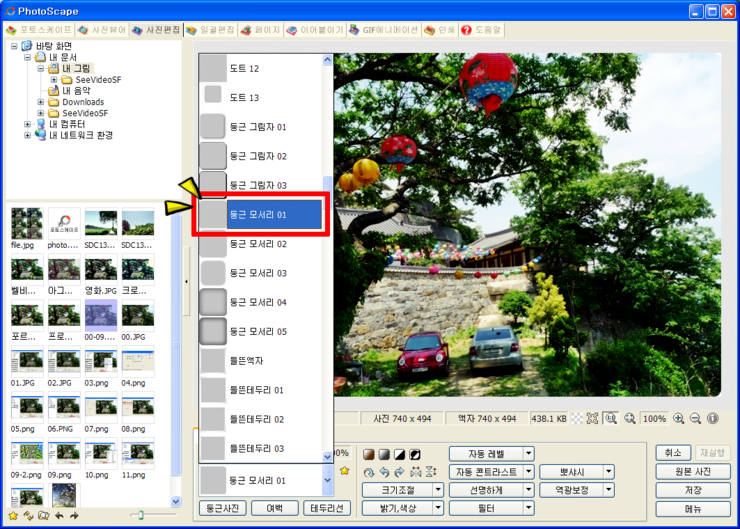Click the zoom in magnifier icon
The width and height of the screenshot is (740, 529).
point(679,418)
